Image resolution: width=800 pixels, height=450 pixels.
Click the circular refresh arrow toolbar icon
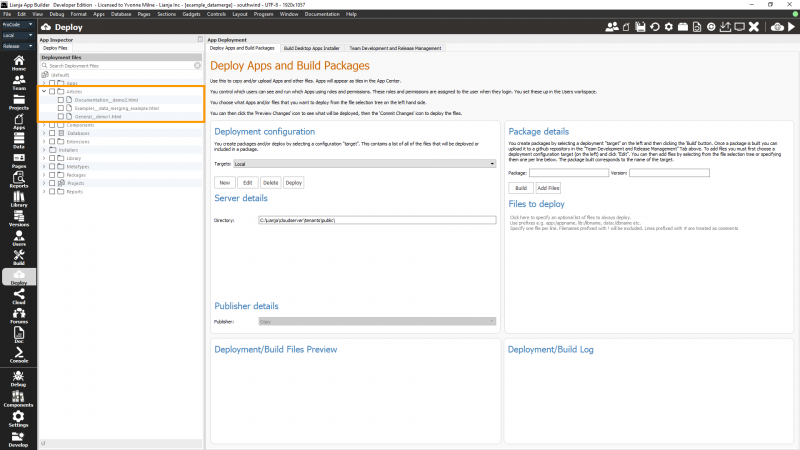(655, 27)
